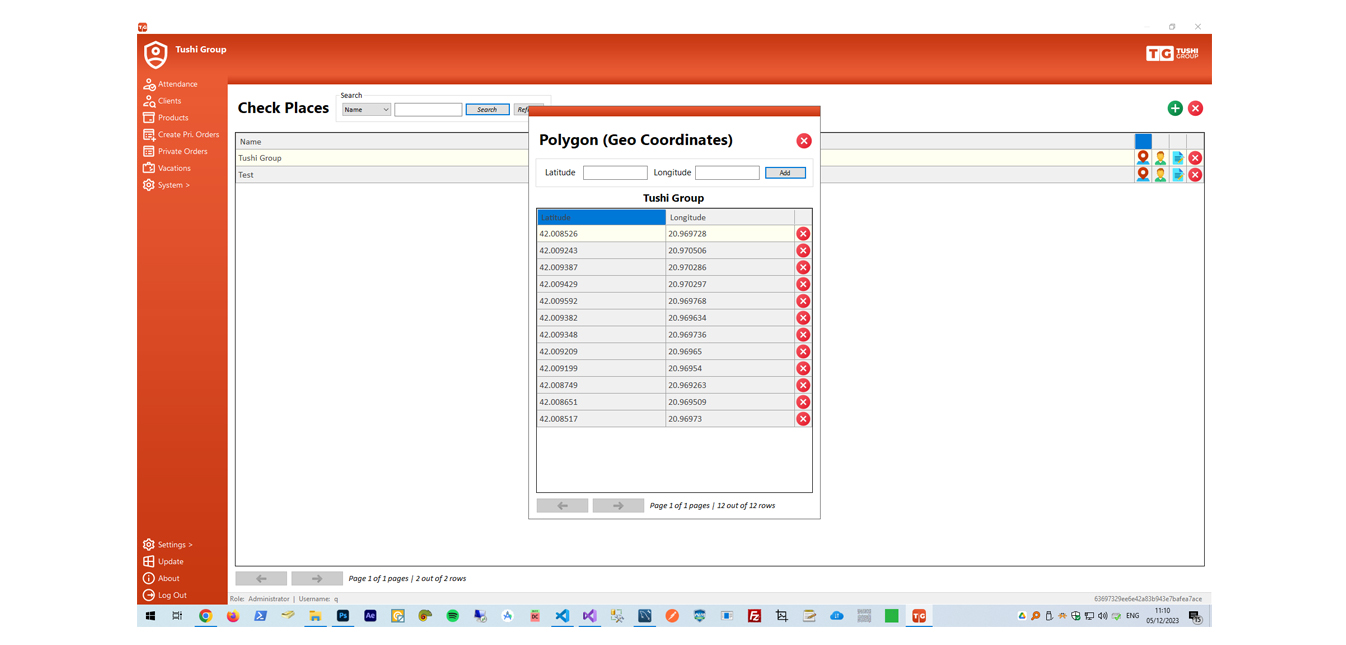Select longitude cell 20.970506

click(730, 251)
